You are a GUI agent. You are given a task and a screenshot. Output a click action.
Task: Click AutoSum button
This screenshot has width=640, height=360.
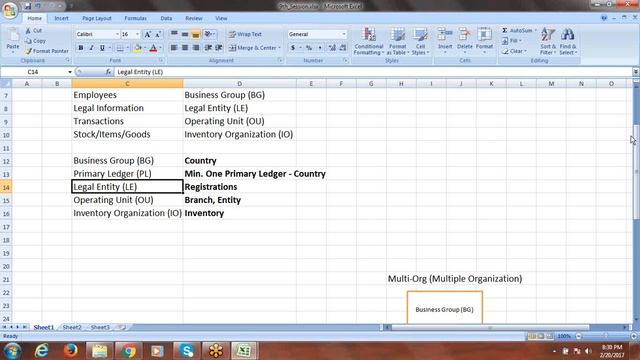517,31
